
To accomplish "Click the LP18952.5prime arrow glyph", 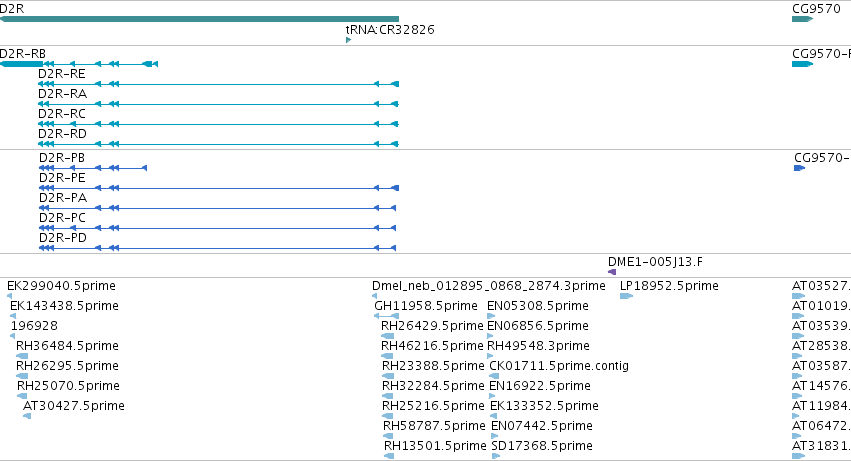I will [x=626, y=296].
